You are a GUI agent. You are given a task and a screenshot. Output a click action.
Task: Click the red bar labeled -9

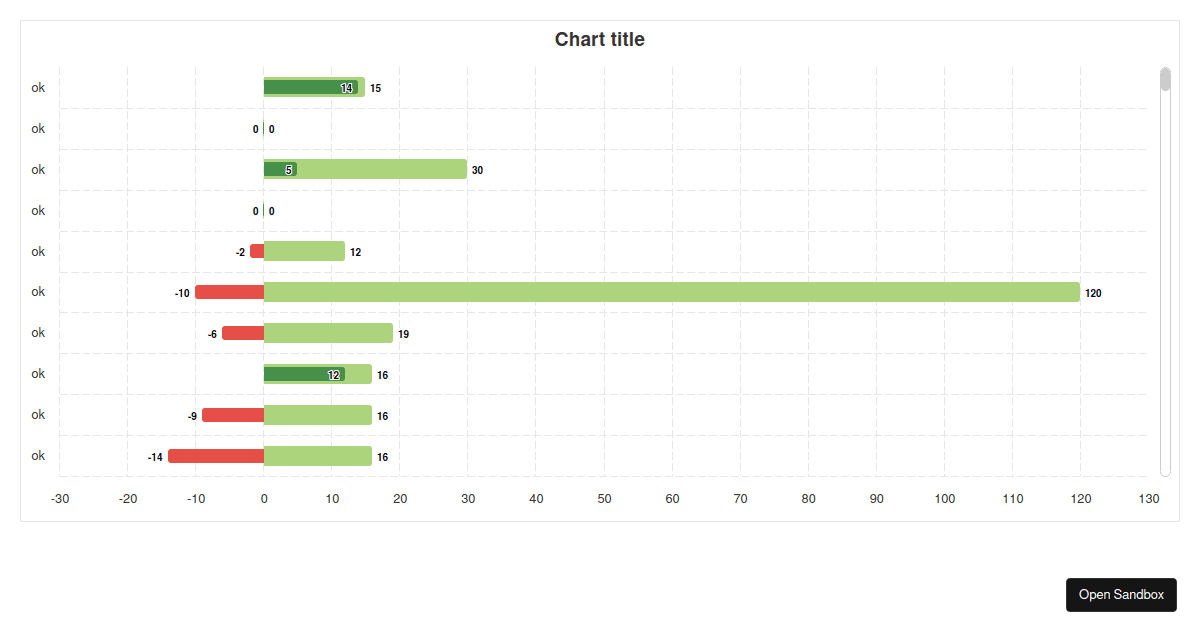pyautogui.click(x=232, y=414)
